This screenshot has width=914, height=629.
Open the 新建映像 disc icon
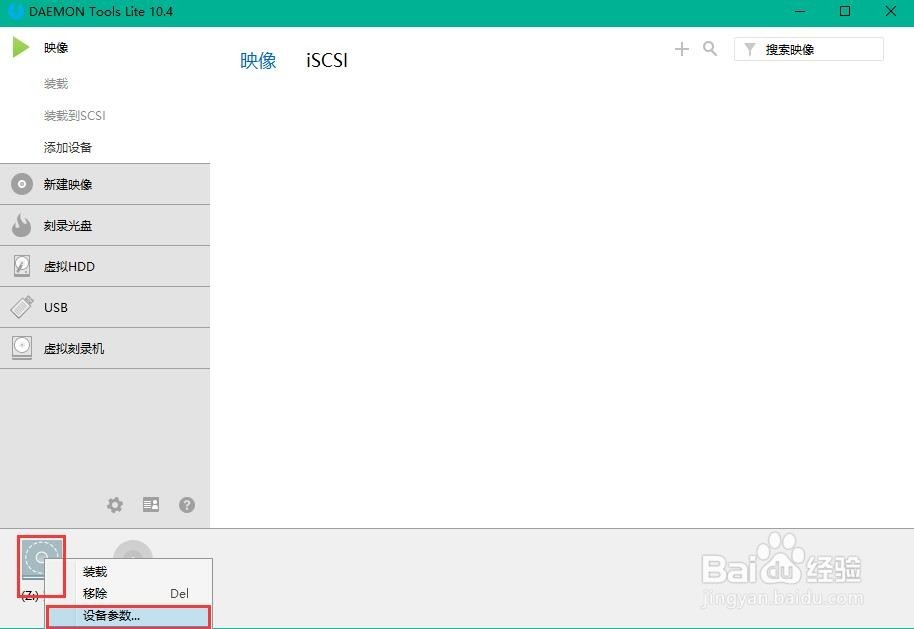pyautogui.click(x=22, y=184)
